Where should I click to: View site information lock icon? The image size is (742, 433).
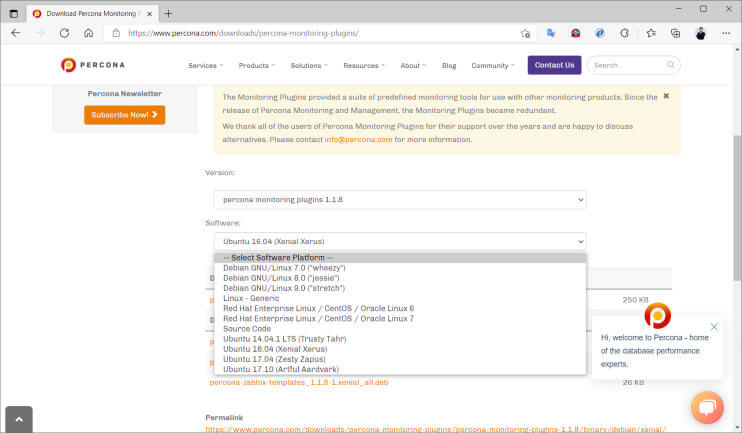[116, 33]
